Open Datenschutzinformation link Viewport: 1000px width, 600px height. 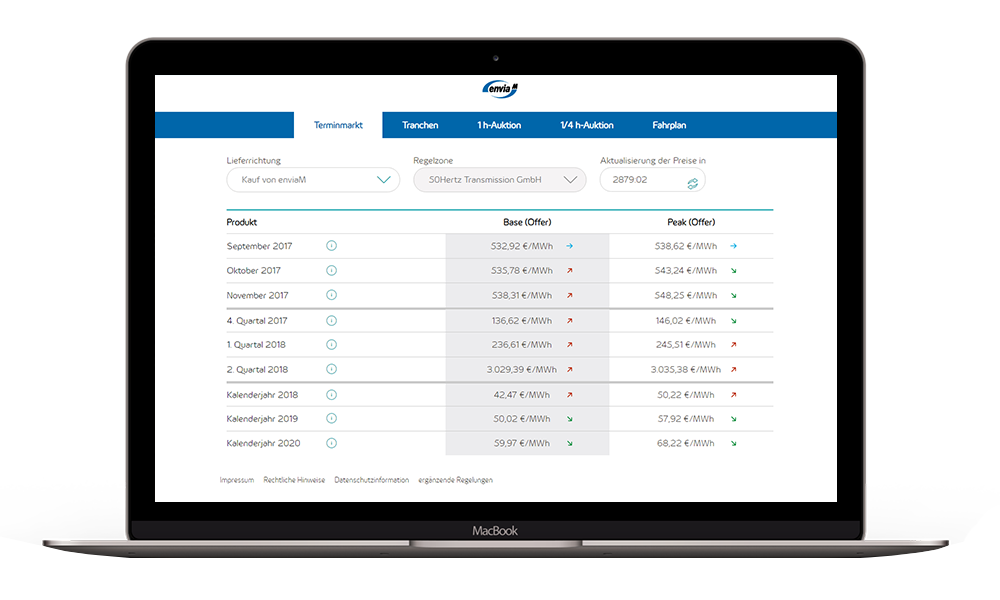(x=372, y=480)
